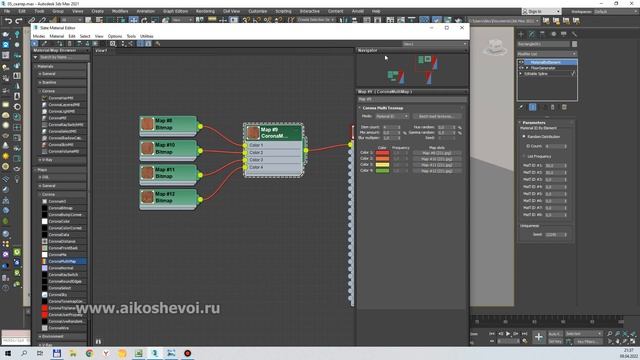Click the Color 4 map slot button
Screen dimensions: 640x360
click(x=437, y=171)
